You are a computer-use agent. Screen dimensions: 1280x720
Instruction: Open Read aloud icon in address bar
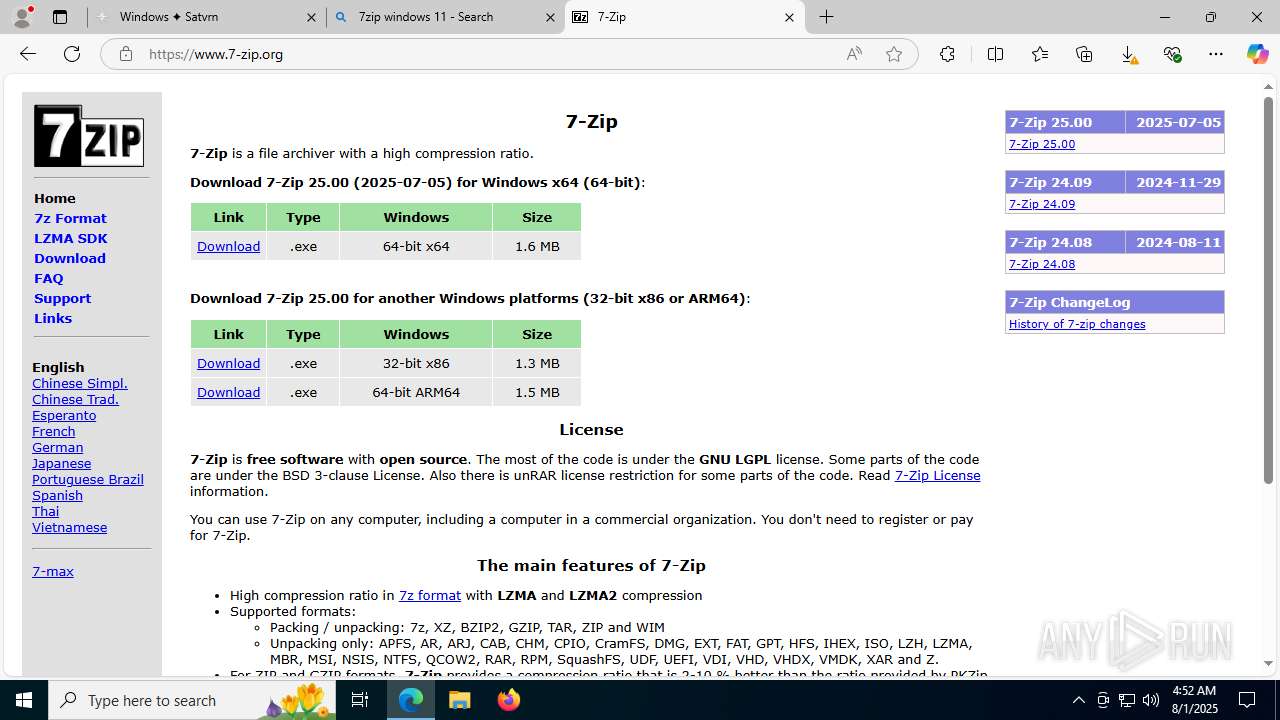click(x=854, y=54)
